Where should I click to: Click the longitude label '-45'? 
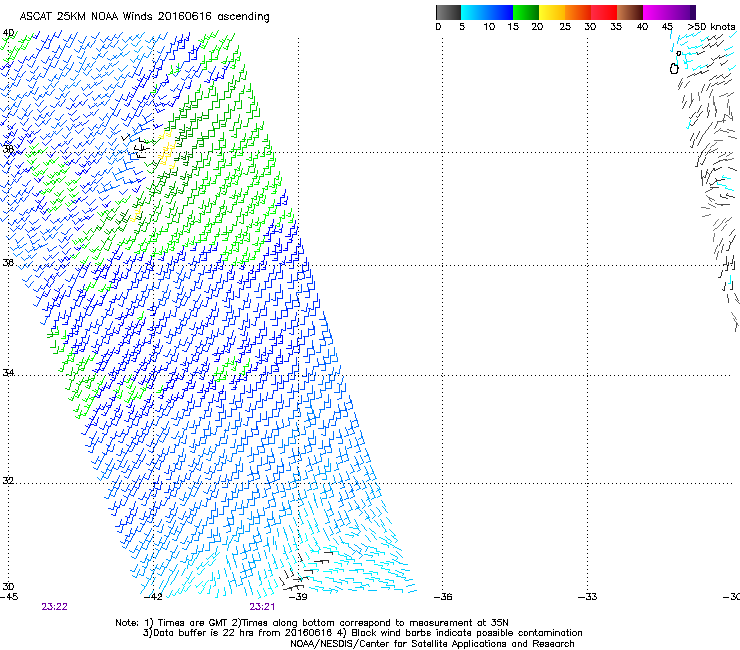(x=9, y=597)
